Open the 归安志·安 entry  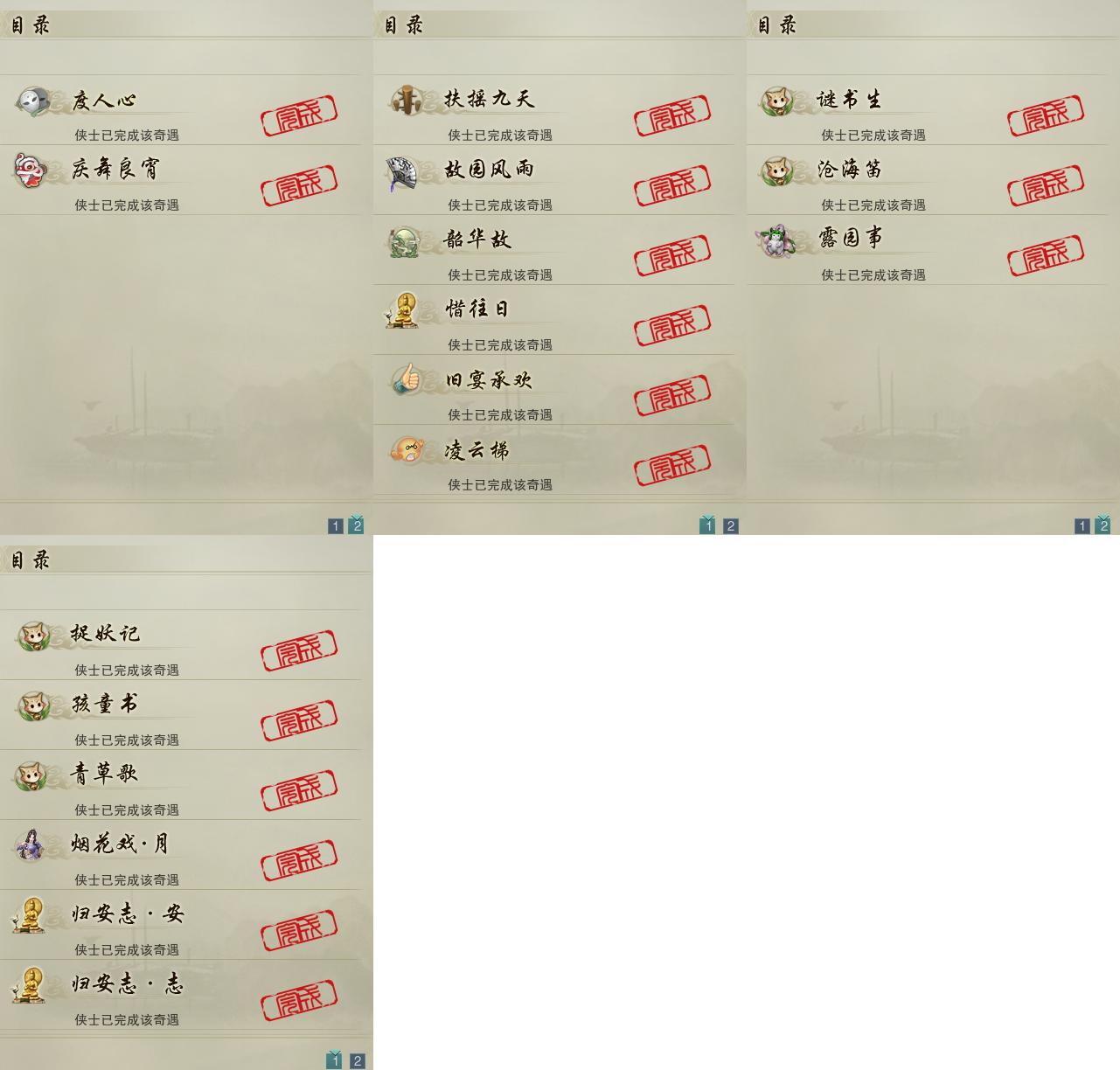(180, 925)
